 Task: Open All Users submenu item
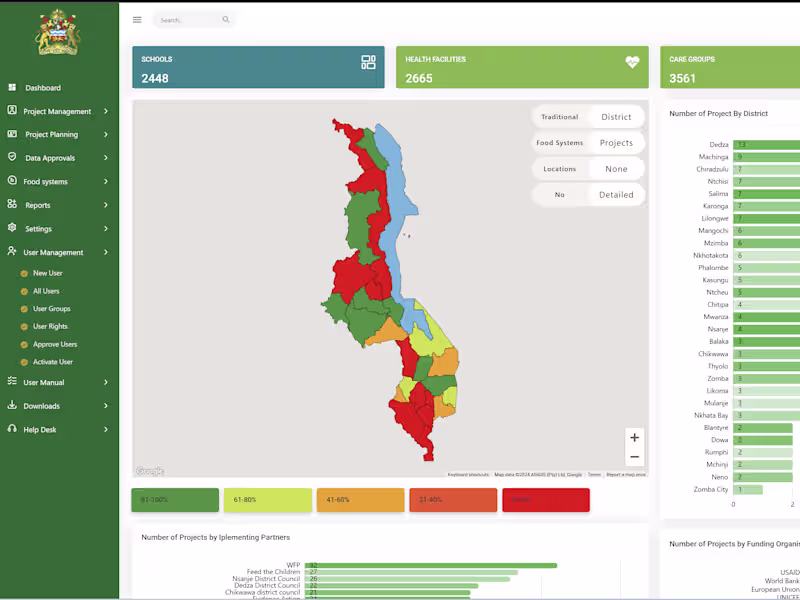[x=46, y=291]
